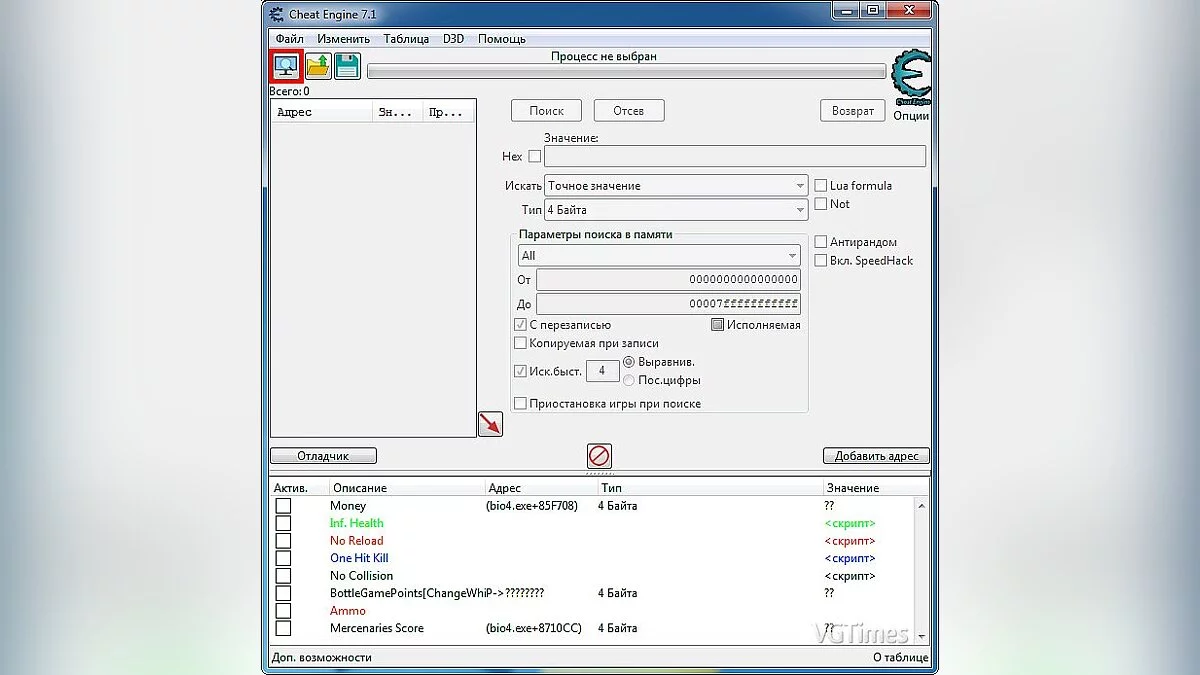Activate the One Hit Kill script checkbox
The height and width of the screenshot is (675, 1200).
coord(283,558)
